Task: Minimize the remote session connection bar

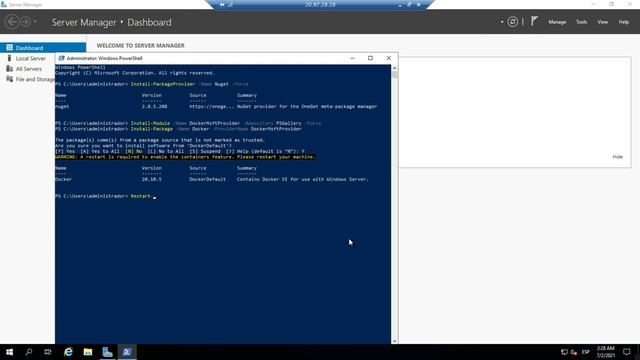Action: (400, 4)
